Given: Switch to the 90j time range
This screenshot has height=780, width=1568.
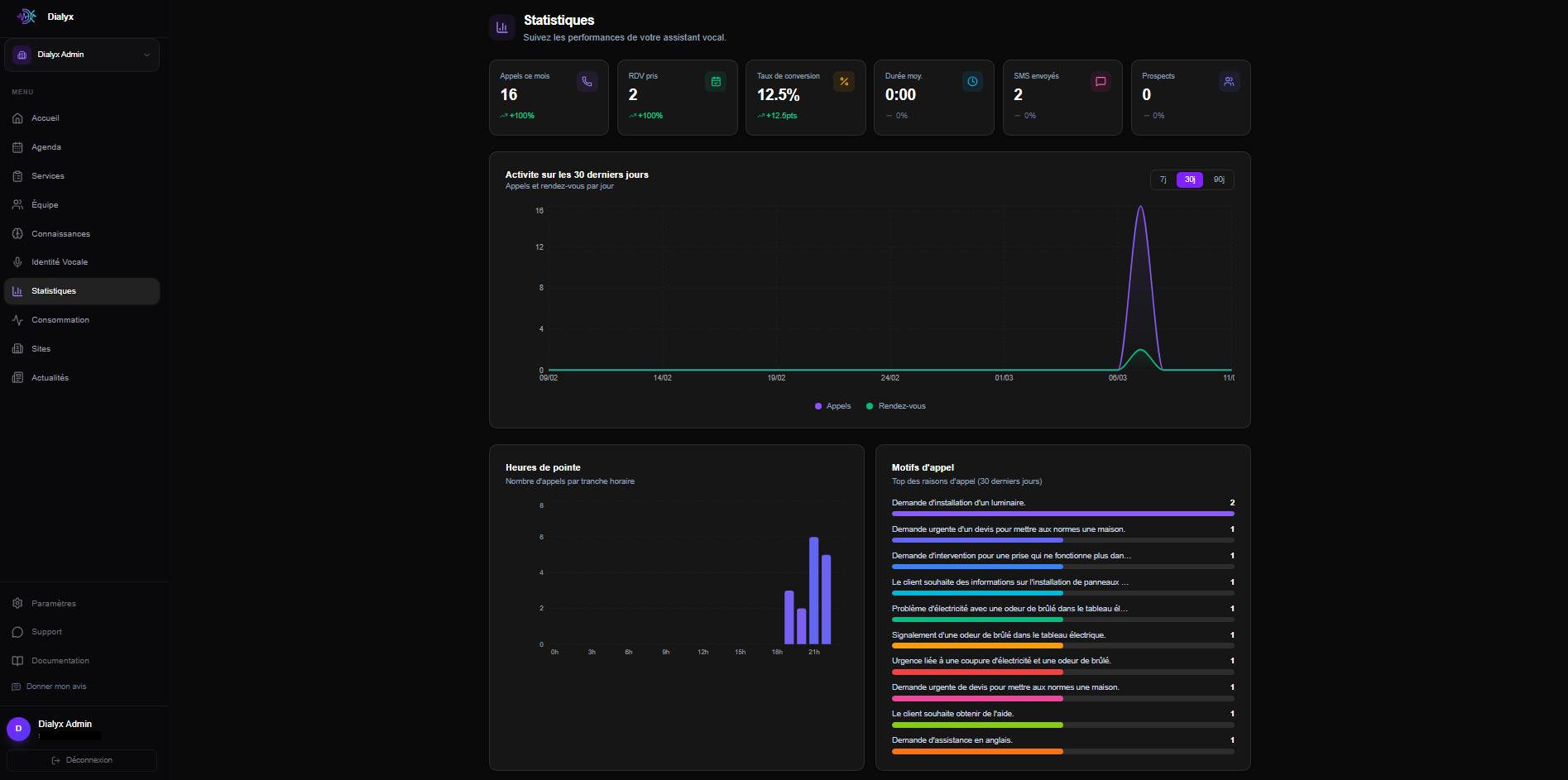Looking at the screenshot, I should (x=1217, y=179).
